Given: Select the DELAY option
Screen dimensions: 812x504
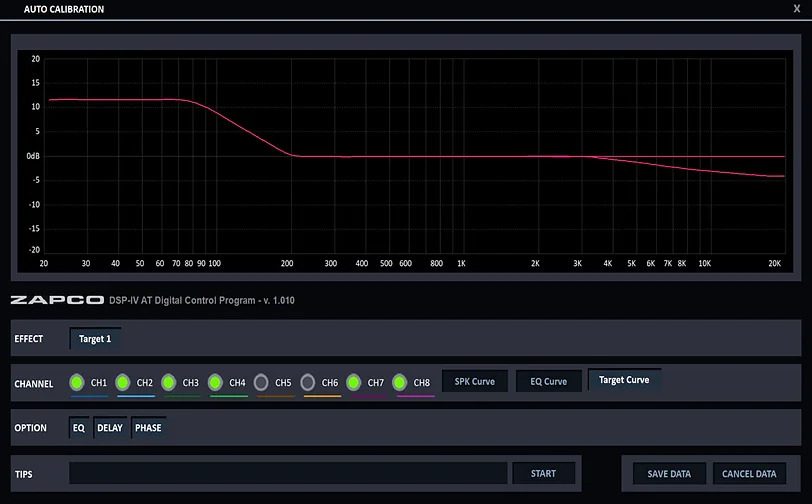Looking at the screenshot, I should coord(110,428).
